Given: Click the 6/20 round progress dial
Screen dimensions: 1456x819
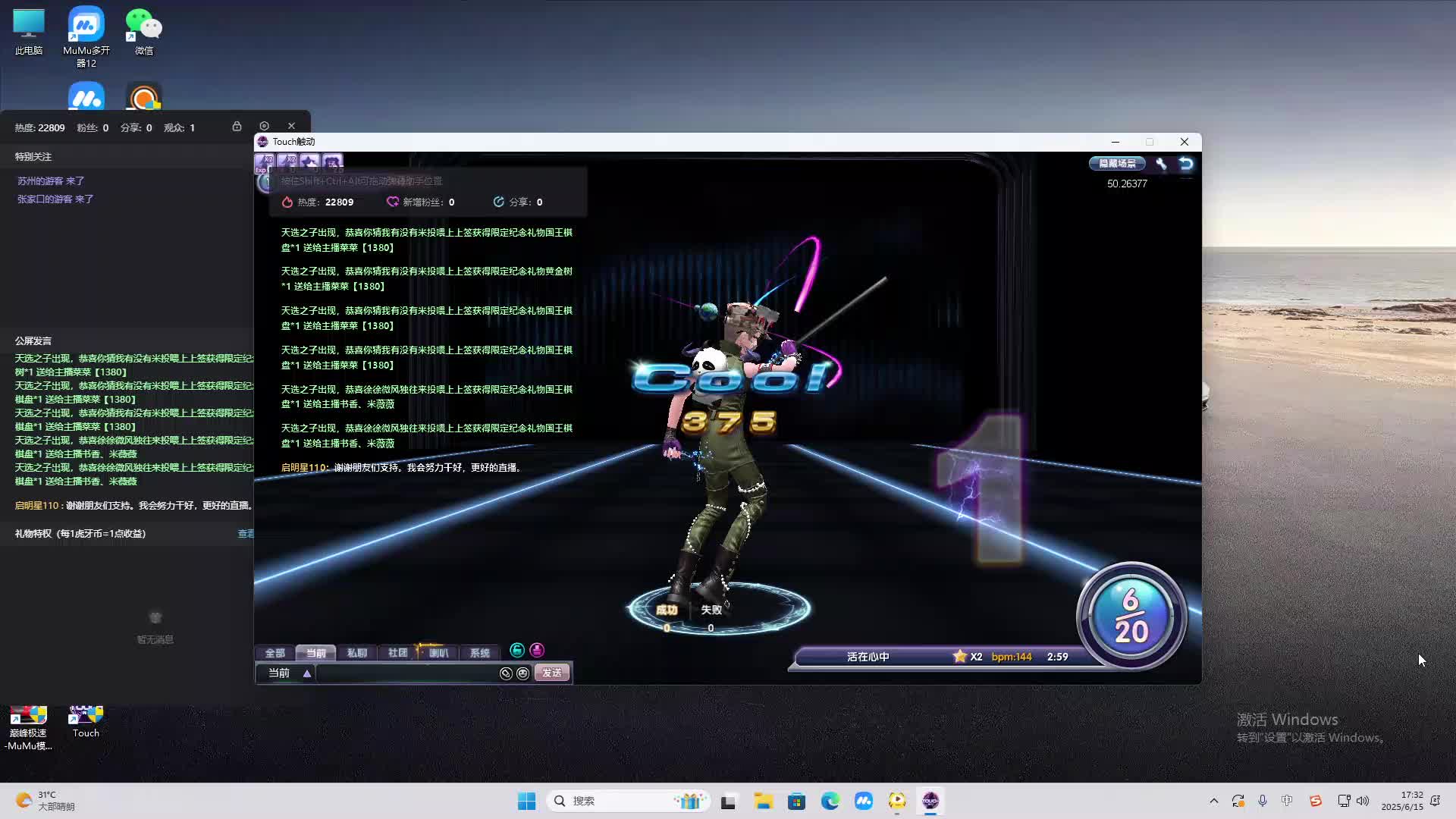Looking at the screenshot, I should [x=1131, y=616].
